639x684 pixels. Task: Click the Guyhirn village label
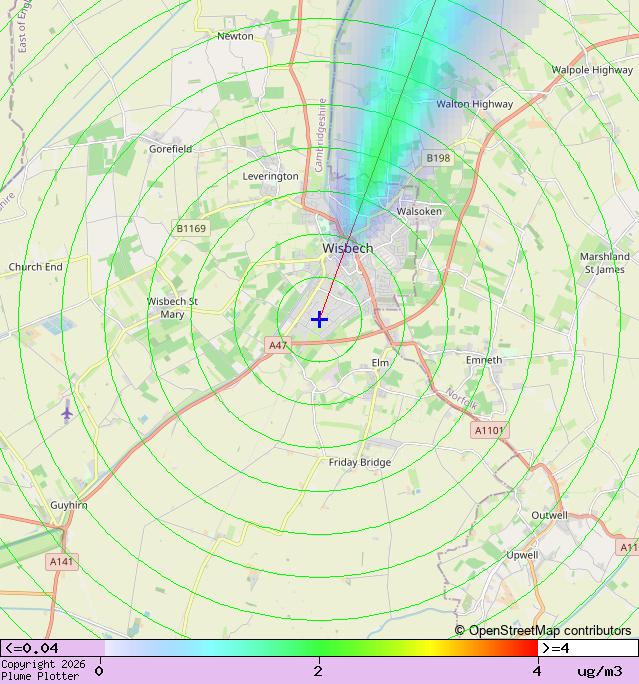point(69,505)
